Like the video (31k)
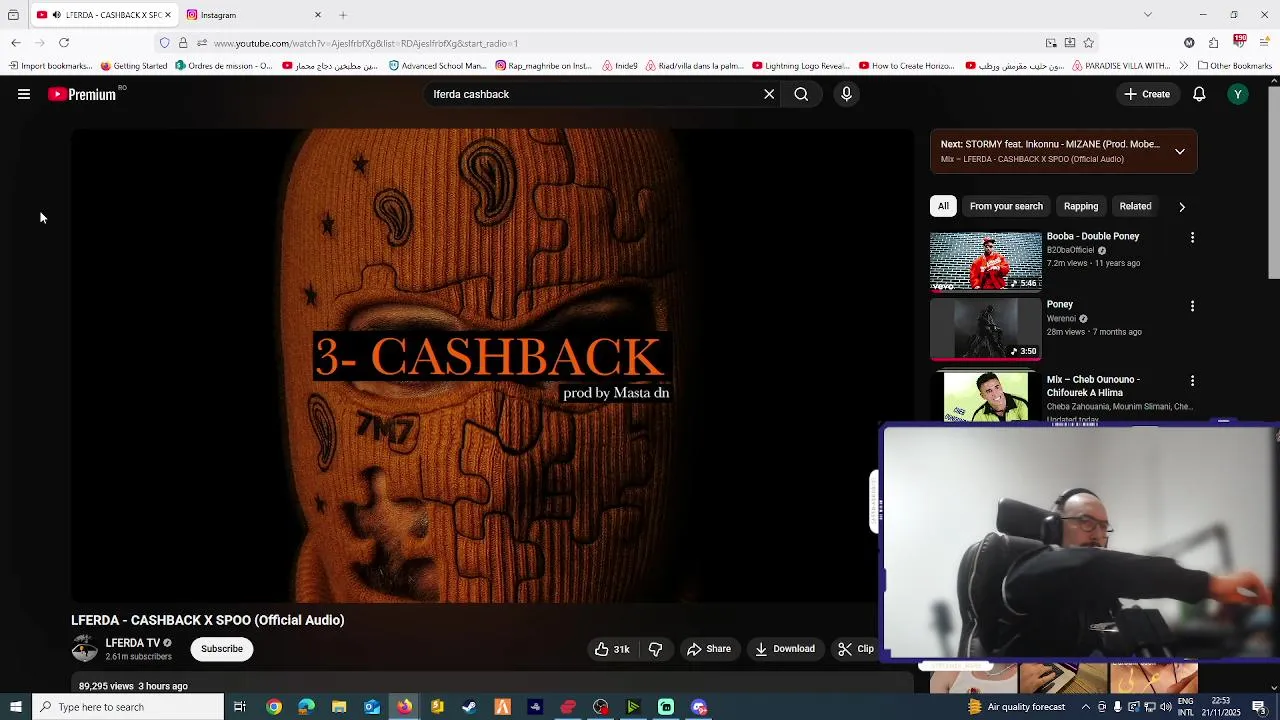Screen dimensions: 1280x720 pyautogui.click(x=612, y=649)
